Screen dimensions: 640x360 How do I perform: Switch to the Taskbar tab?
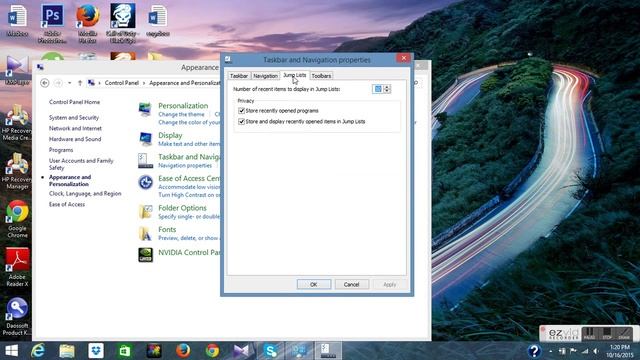[x=239, y=76]
